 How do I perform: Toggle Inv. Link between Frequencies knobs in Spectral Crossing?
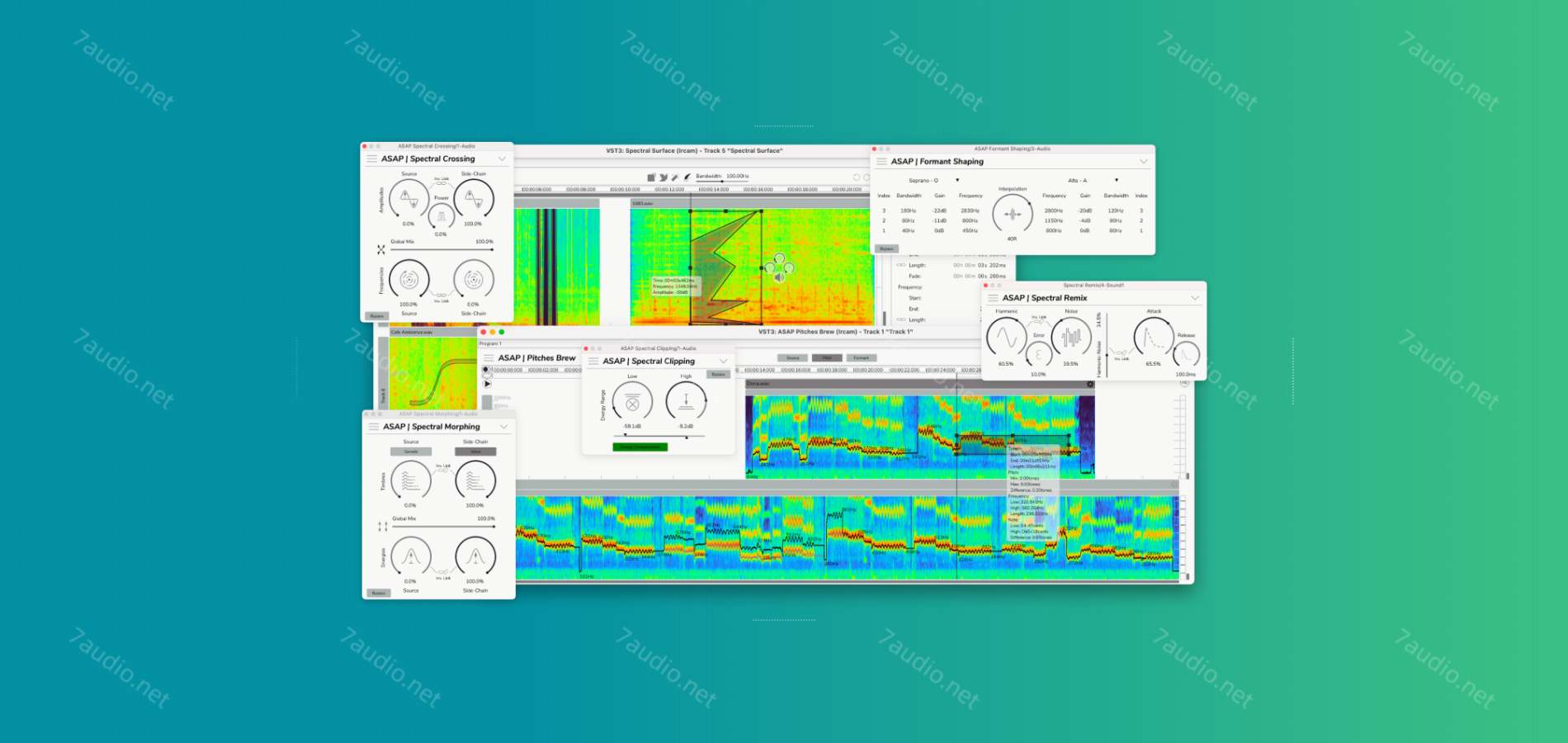(x=442, y=296)
